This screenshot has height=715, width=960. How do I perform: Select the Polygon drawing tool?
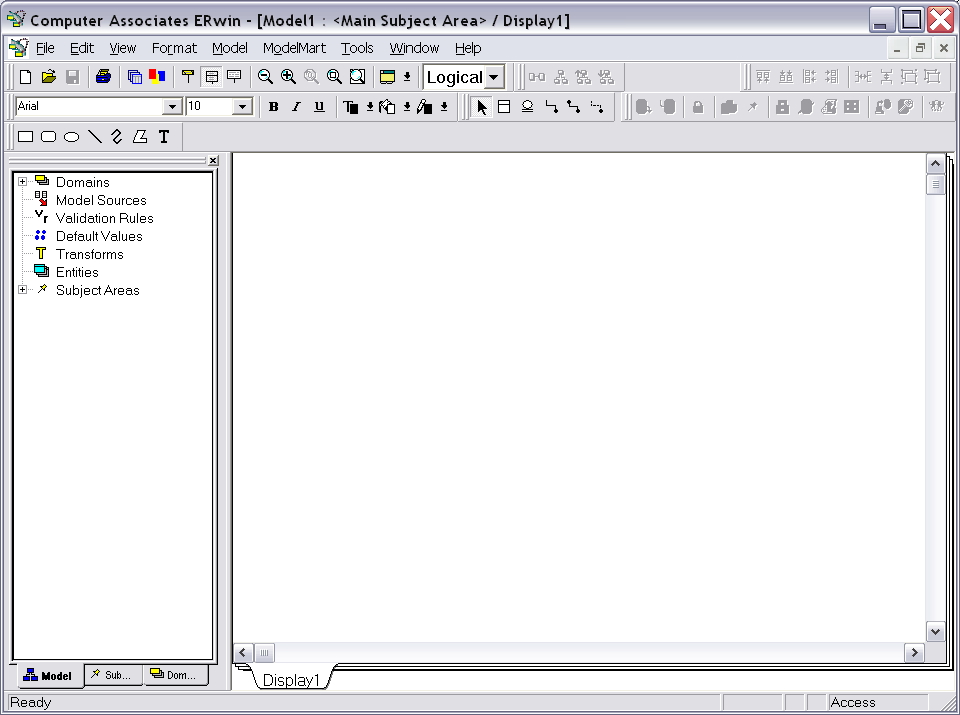pyautogui.click(x=140, y=137)
